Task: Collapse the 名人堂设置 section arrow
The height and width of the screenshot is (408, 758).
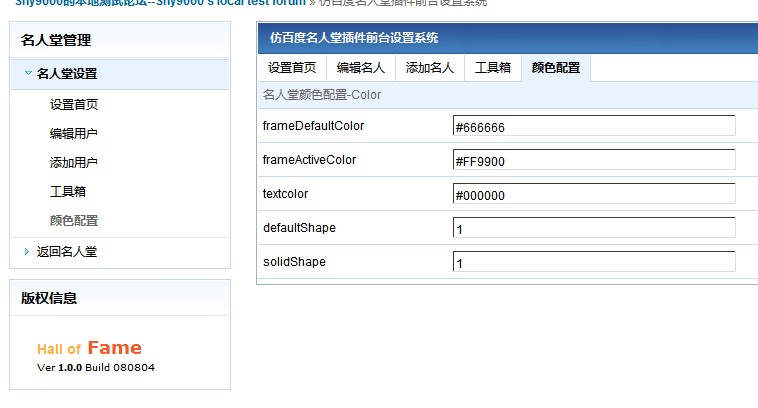Action: (x=28, y=73)
